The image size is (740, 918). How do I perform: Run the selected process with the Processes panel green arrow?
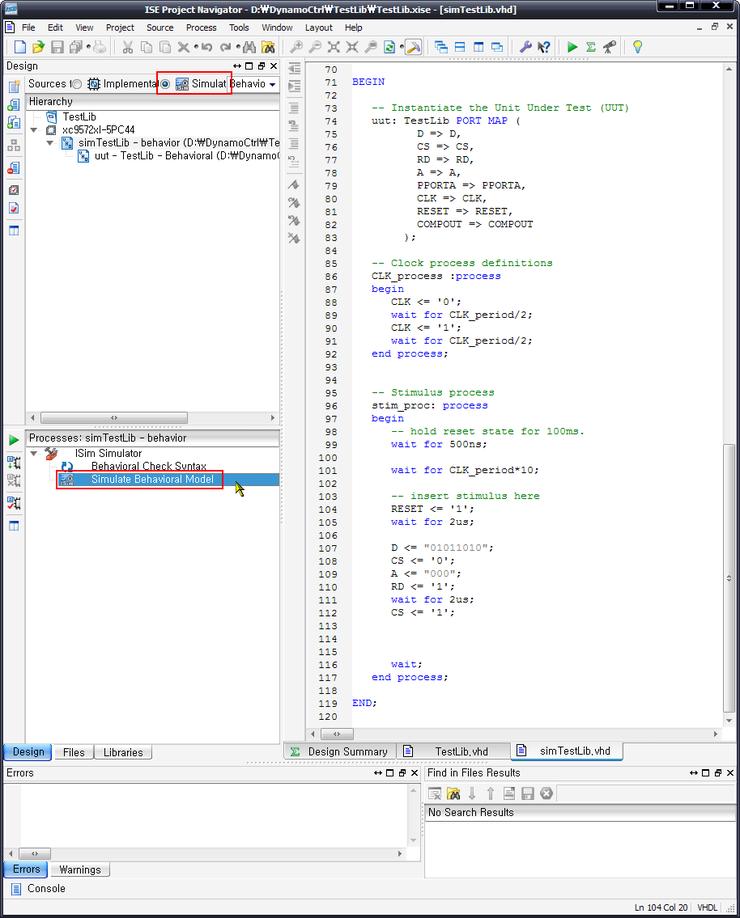(14, 439)
